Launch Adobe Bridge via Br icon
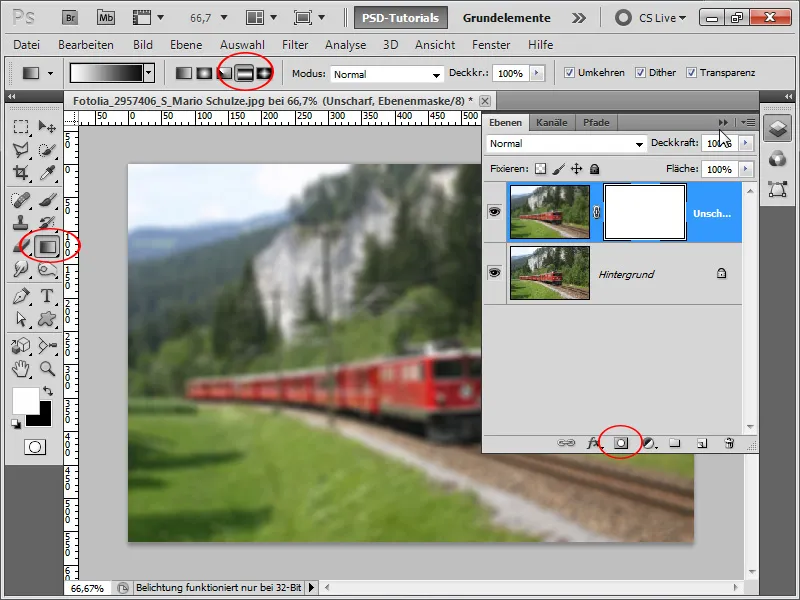This screenshot has width=800, height=600. click(x=70, y=18)
